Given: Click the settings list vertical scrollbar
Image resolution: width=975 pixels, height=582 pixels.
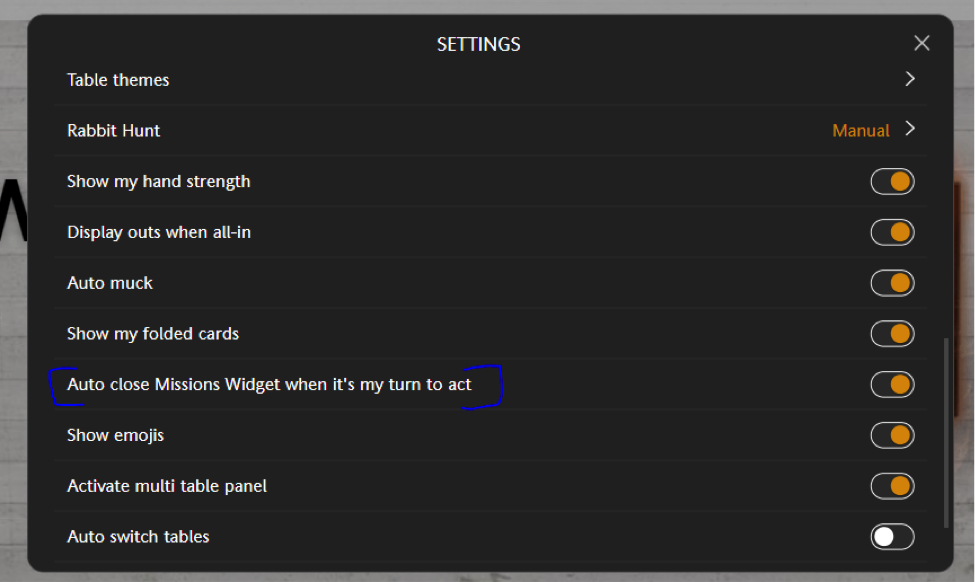Looking at the screenshot, I should (946, 432).
